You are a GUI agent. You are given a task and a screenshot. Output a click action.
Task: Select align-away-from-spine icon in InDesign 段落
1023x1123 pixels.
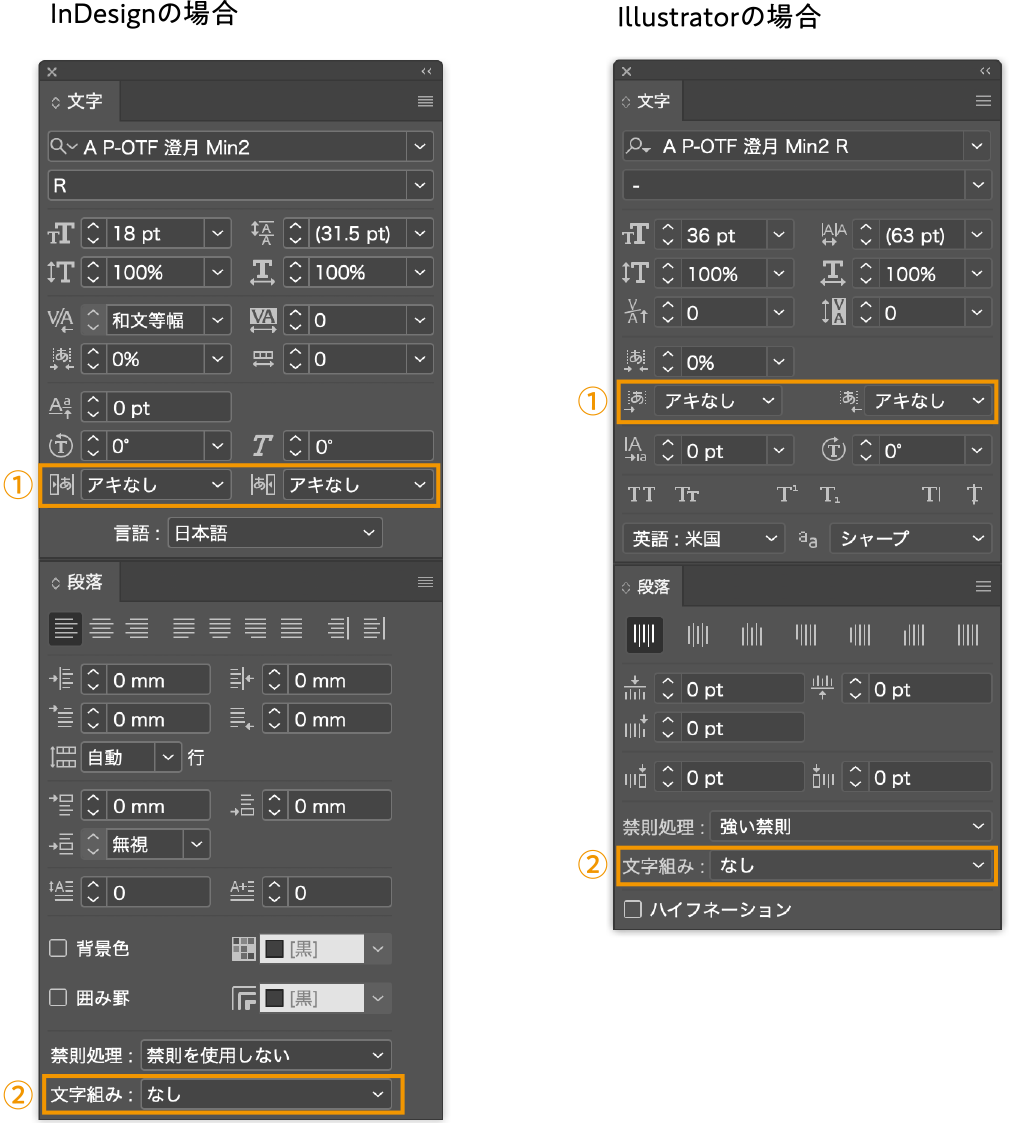(375, 629)
